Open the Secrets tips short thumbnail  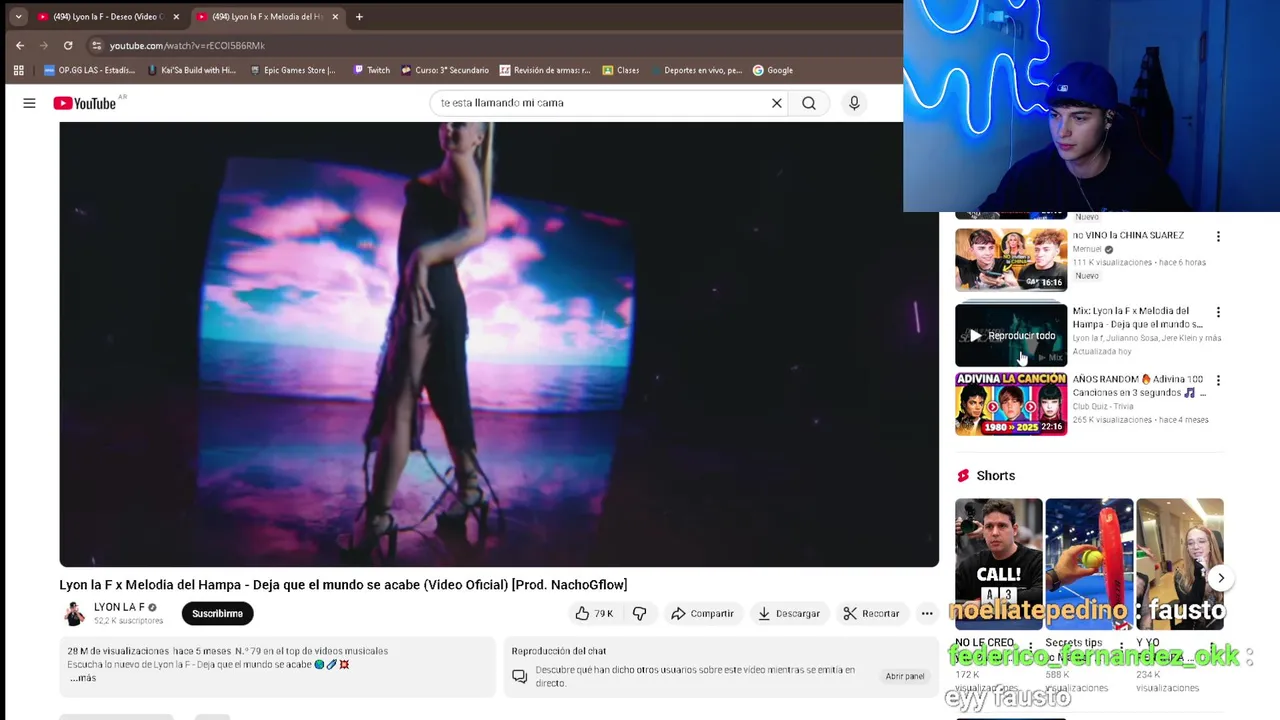1089,564
